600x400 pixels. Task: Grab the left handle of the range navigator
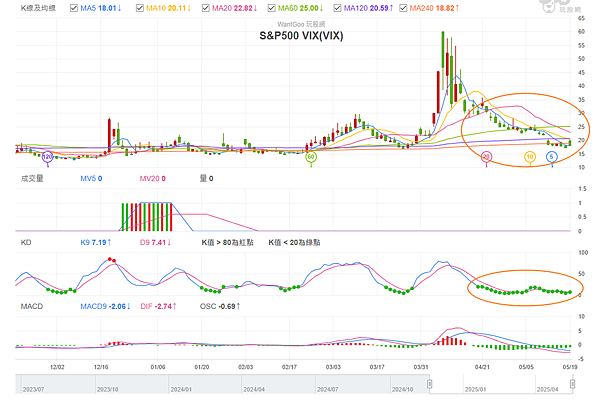pyautogui.click(x=429, y=384)
